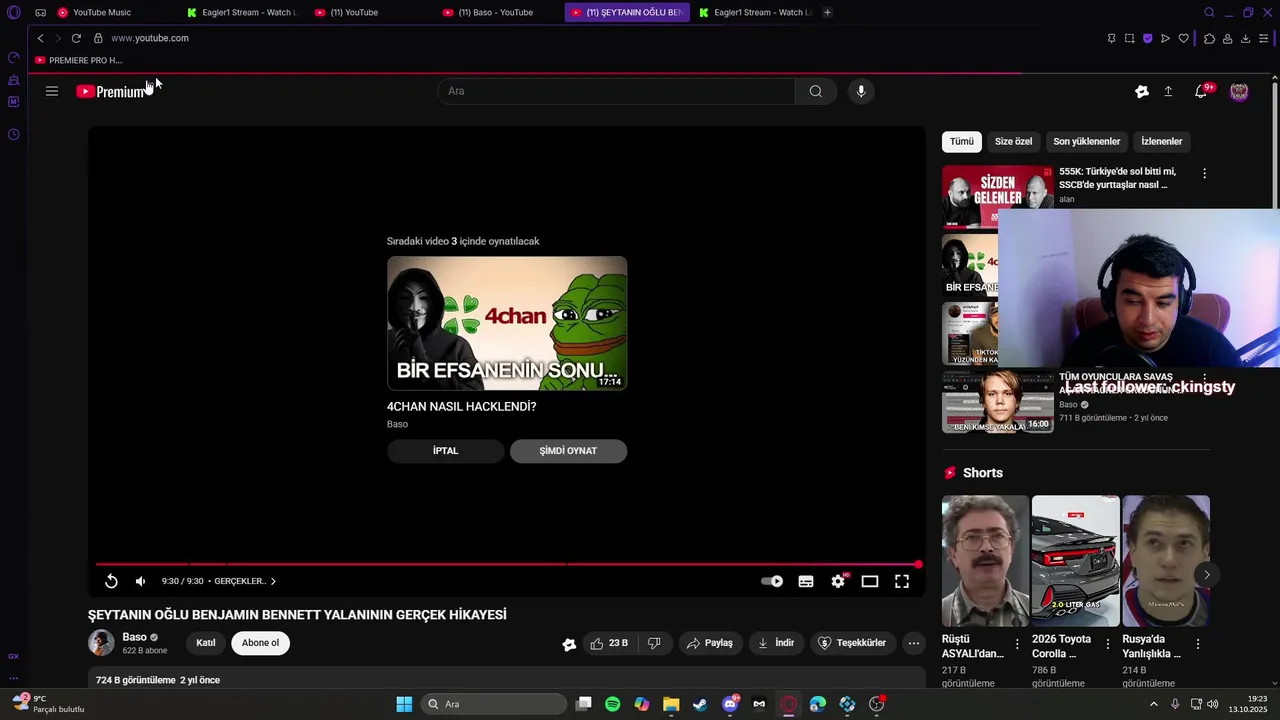This screenshot has height=720, width=1280.
Task: Open options for Rusya'da Yanlışlıkla short
Action: pos(1197,645)
